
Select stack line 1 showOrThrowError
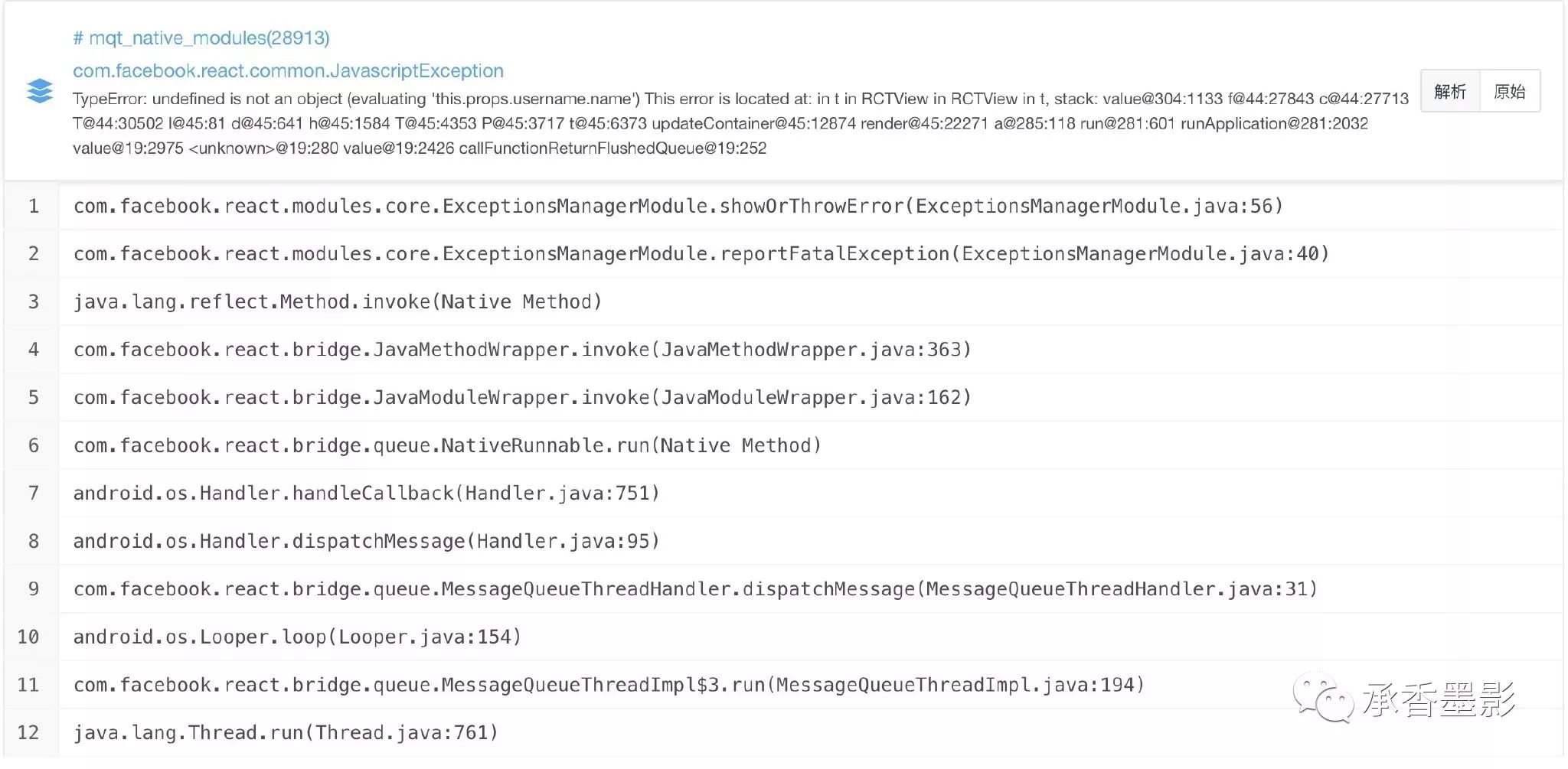click(x=678, y=207)
